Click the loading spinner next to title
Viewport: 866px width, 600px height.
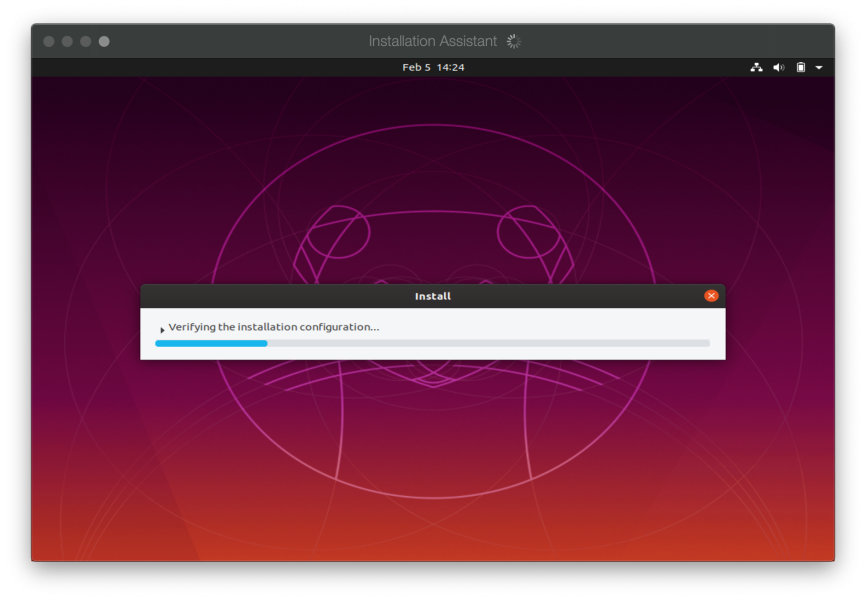514,41
